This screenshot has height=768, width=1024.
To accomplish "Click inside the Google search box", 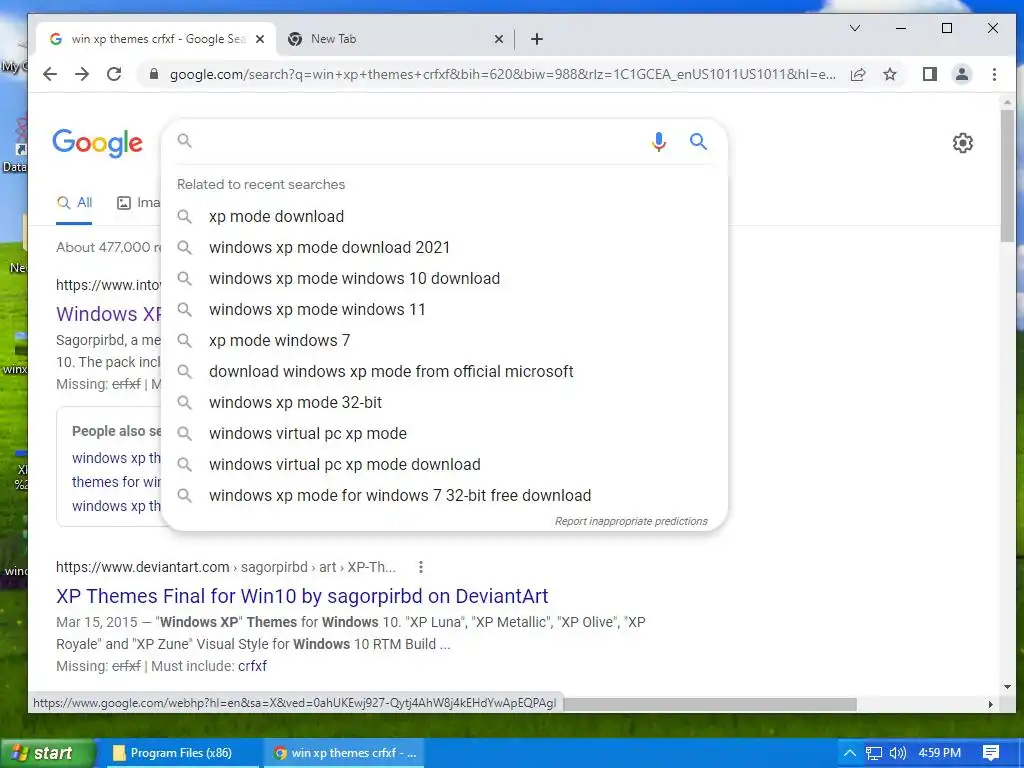I will click(418, 141).
